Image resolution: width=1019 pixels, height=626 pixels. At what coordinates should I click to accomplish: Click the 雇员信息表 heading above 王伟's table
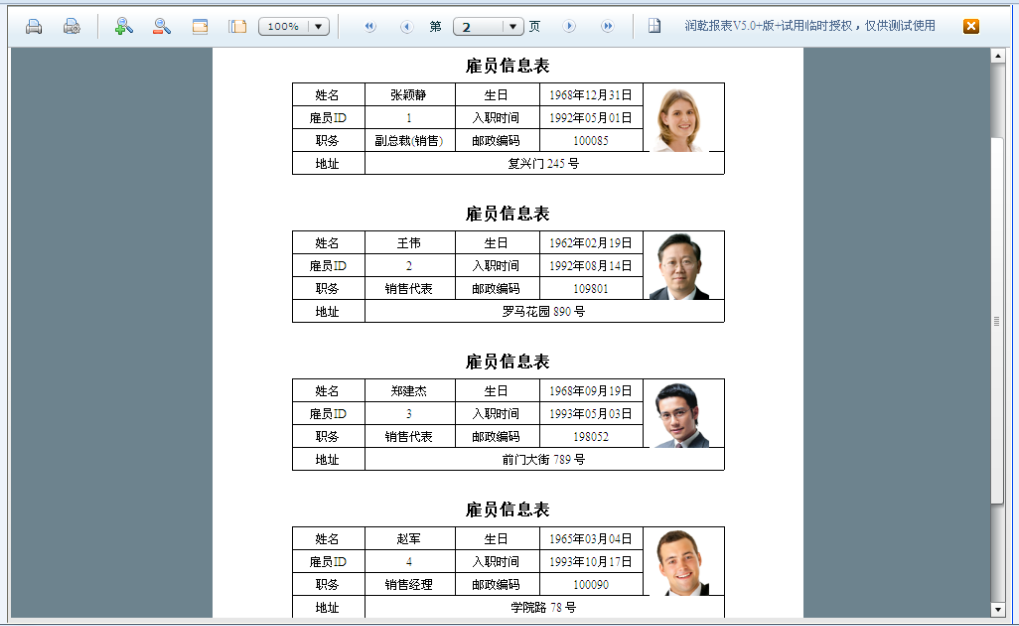(x=508, y=214)
